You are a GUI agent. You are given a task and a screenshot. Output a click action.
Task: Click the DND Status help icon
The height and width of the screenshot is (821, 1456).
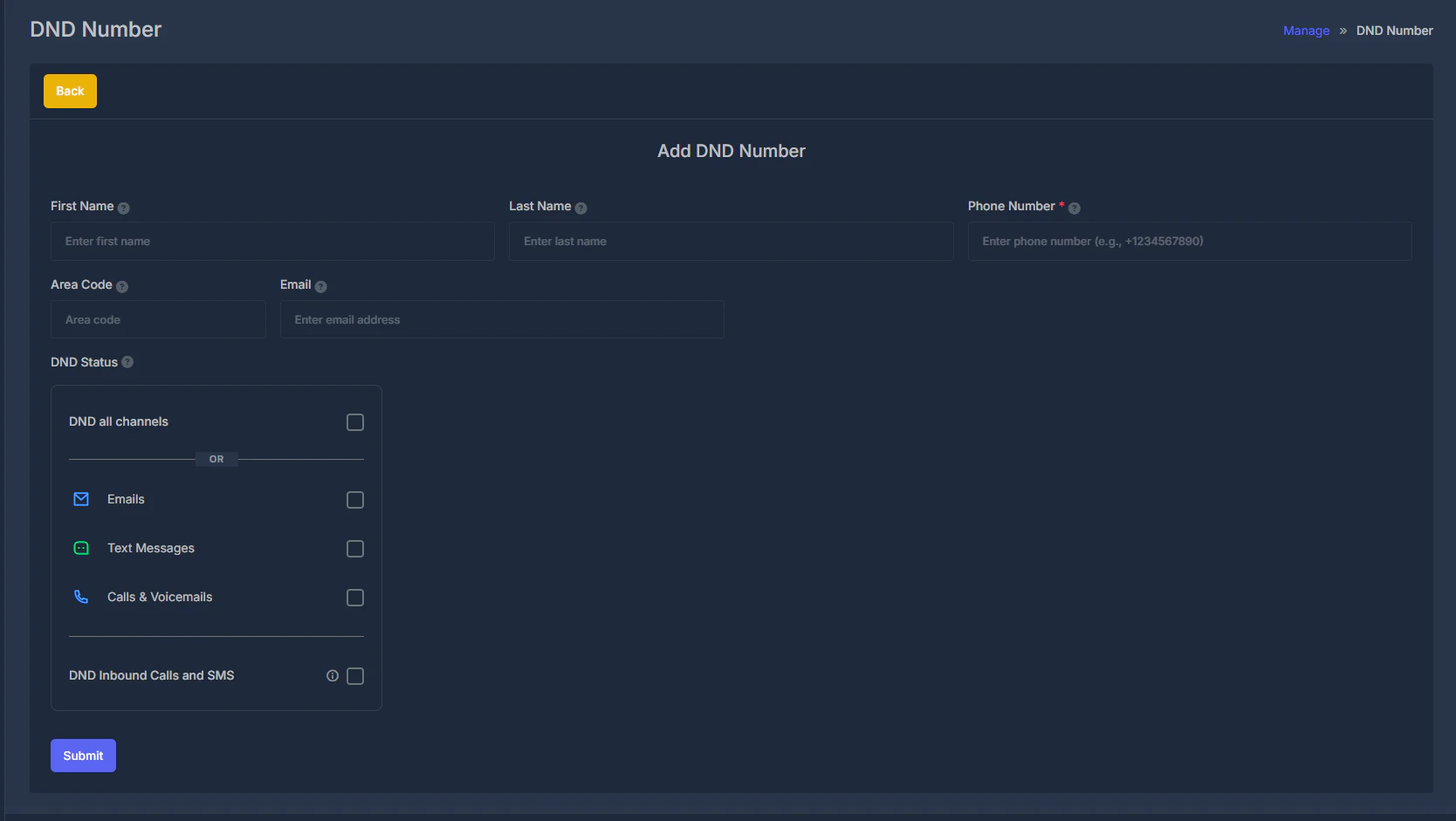click(127, 362)
